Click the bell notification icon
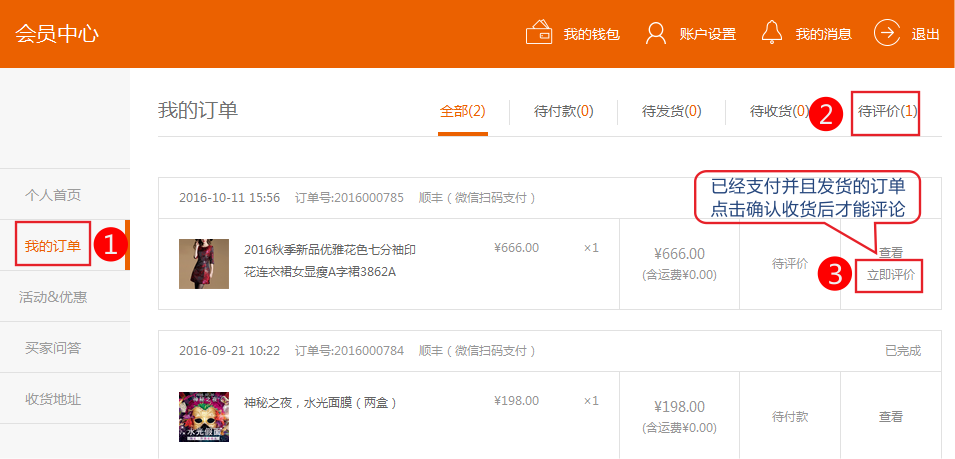This screenshot has width=955, height=459. (x=771, y=33)
